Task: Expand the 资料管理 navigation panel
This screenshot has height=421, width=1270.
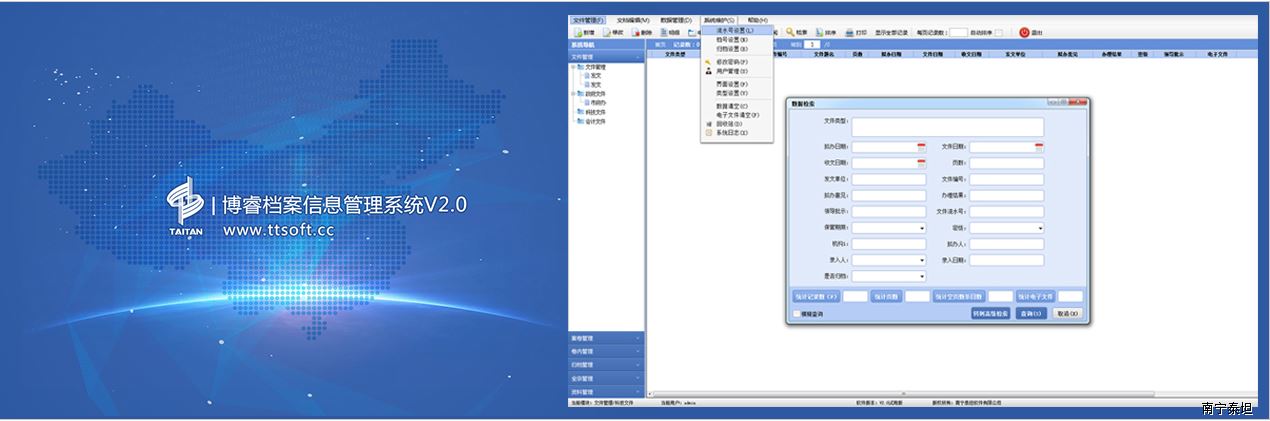Action: pos(607,392)
